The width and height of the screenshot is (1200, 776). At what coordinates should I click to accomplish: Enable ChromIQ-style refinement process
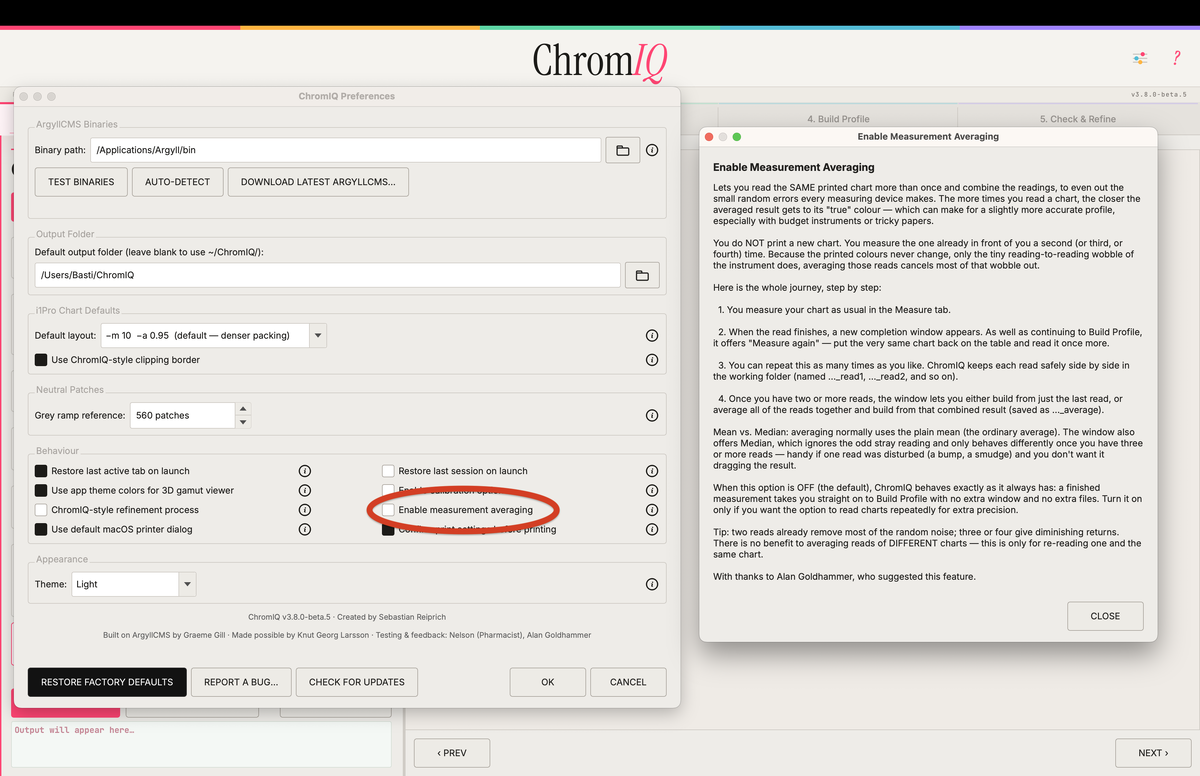tap(41, 510)
